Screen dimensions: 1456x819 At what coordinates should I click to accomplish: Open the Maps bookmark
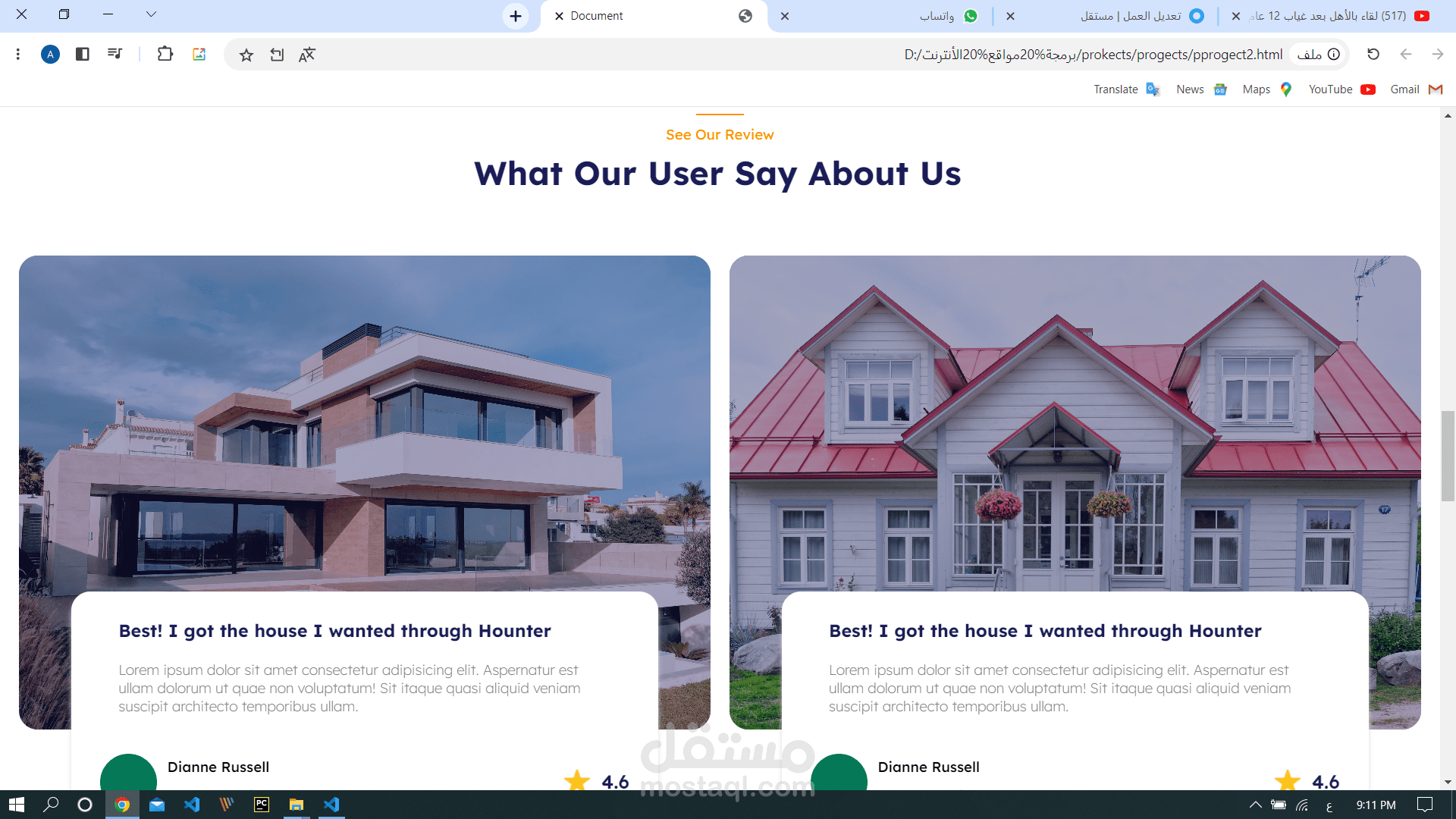point(1266,89)
